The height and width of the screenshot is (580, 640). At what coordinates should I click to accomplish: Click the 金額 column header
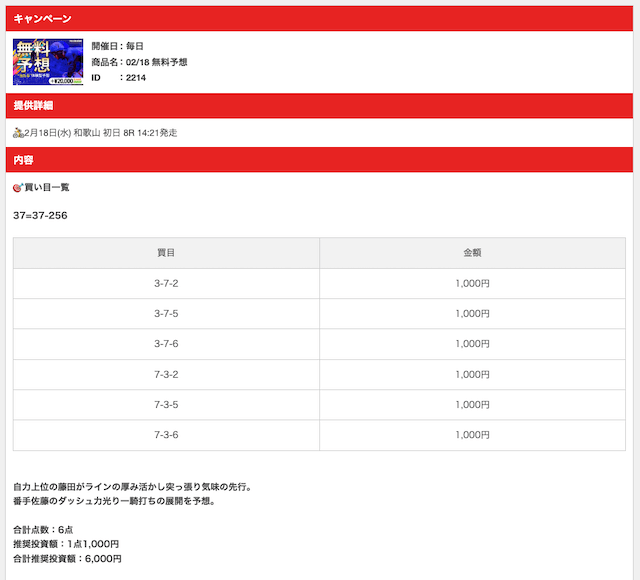pos(472,253)
